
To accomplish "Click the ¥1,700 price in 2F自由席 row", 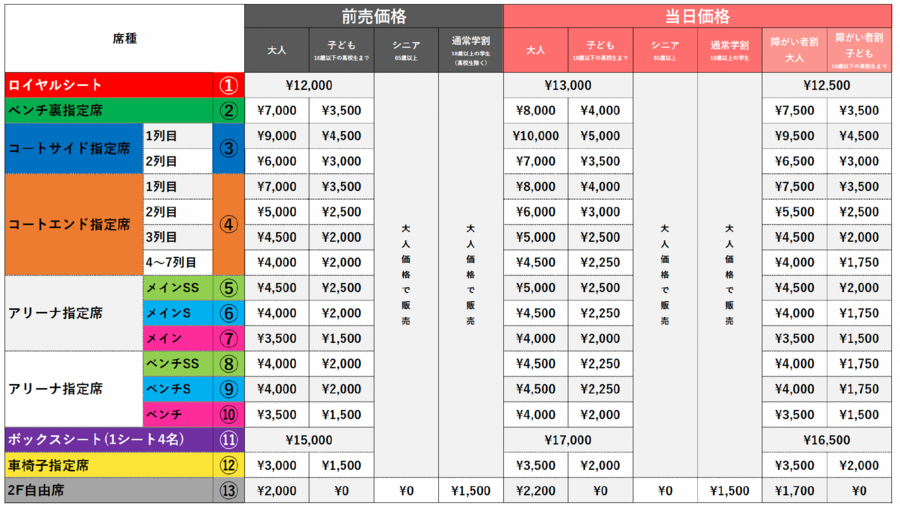I will click(795, 491).
